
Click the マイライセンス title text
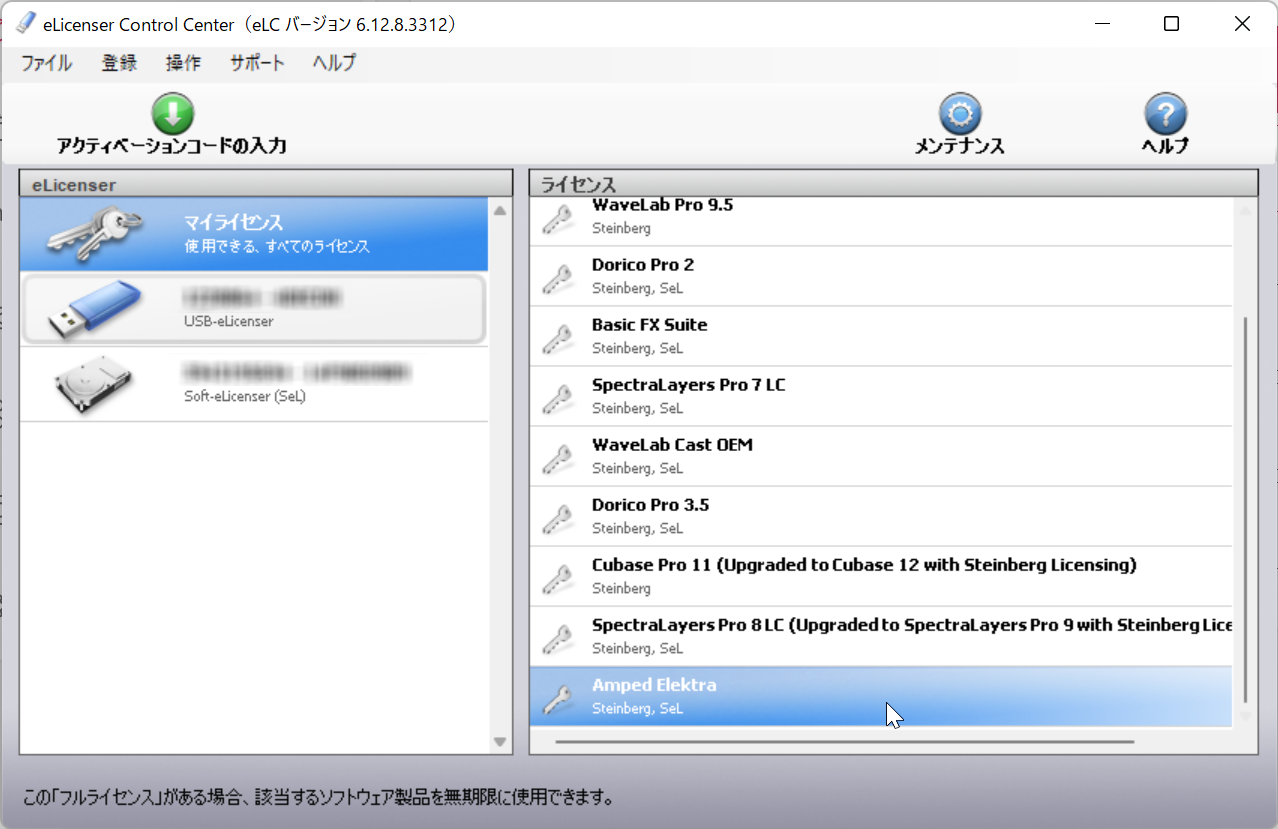[x=234, y=223]
